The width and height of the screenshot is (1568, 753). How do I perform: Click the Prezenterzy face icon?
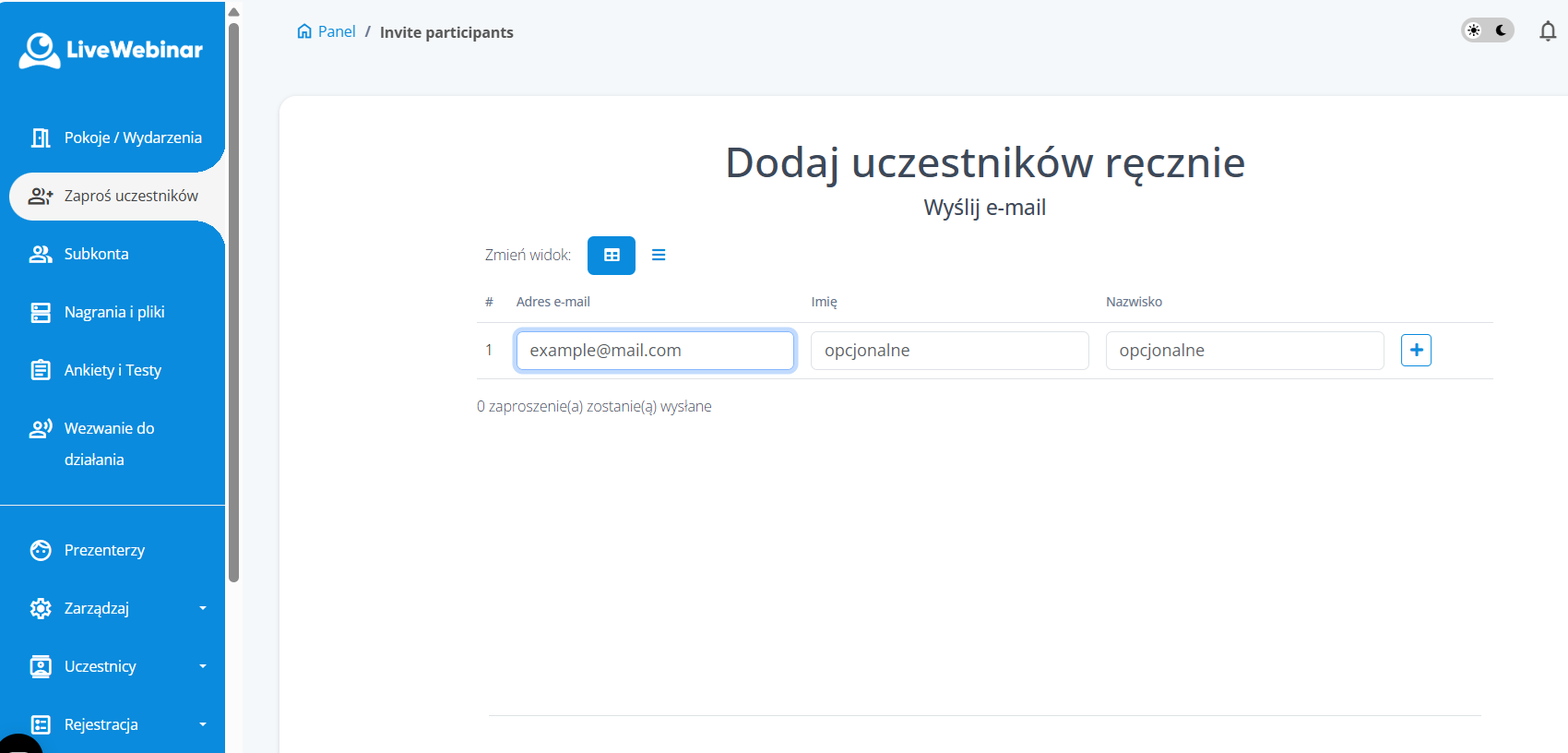click(x=41, y=550)
